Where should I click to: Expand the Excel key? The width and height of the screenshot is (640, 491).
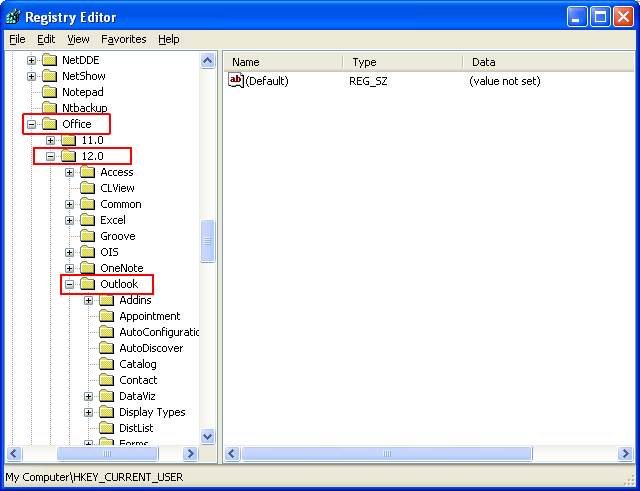pos(69,220)
